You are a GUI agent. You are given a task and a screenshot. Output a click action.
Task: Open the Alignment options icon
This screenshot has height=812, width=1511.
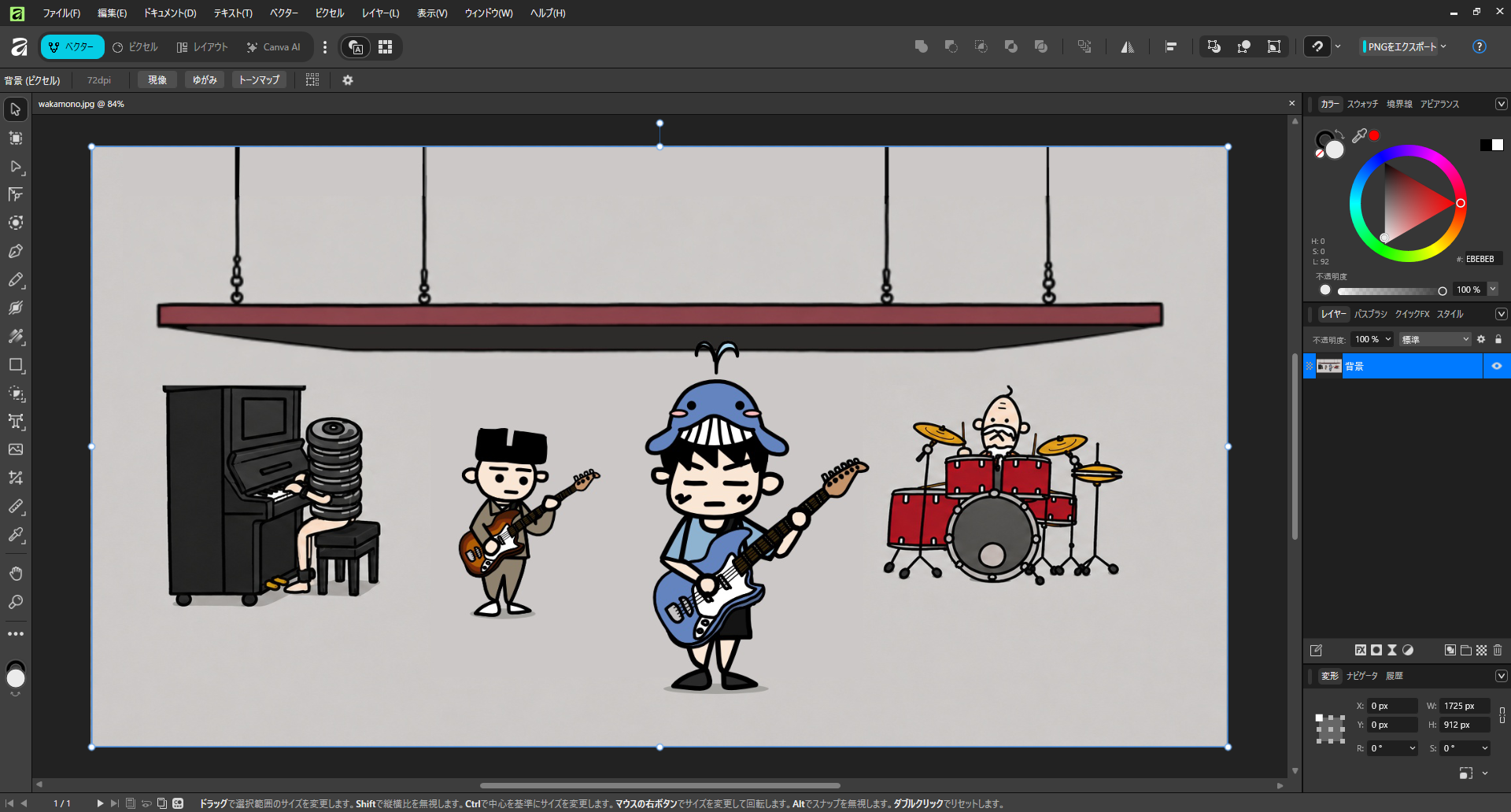tap(1171, 46)
